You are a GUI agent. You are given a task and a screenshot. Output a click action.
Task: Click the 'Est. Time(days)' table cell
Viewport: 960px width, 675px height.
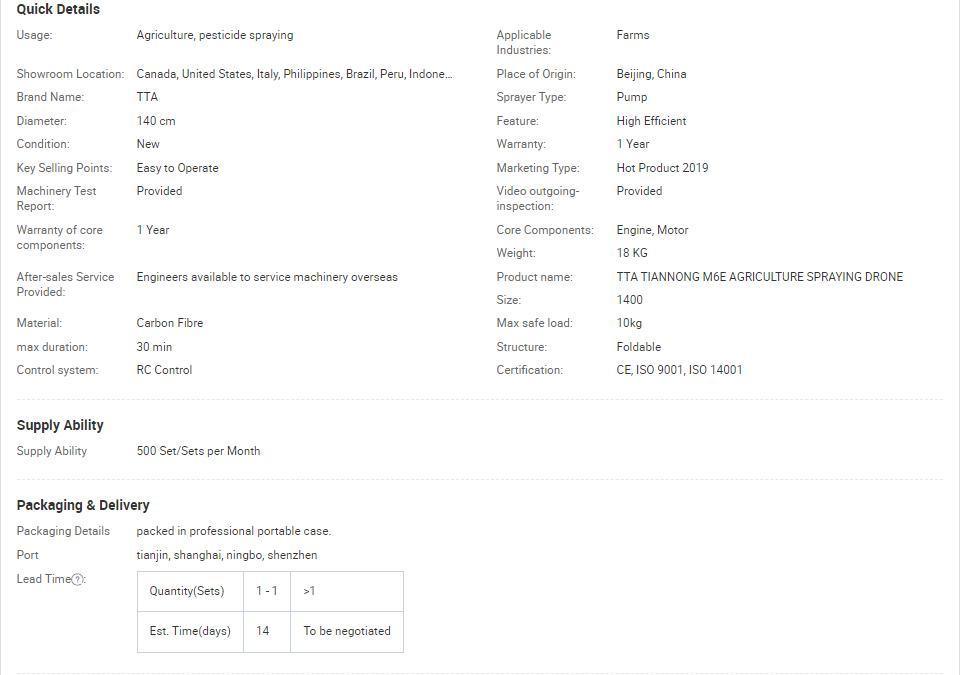coord(190,631)
